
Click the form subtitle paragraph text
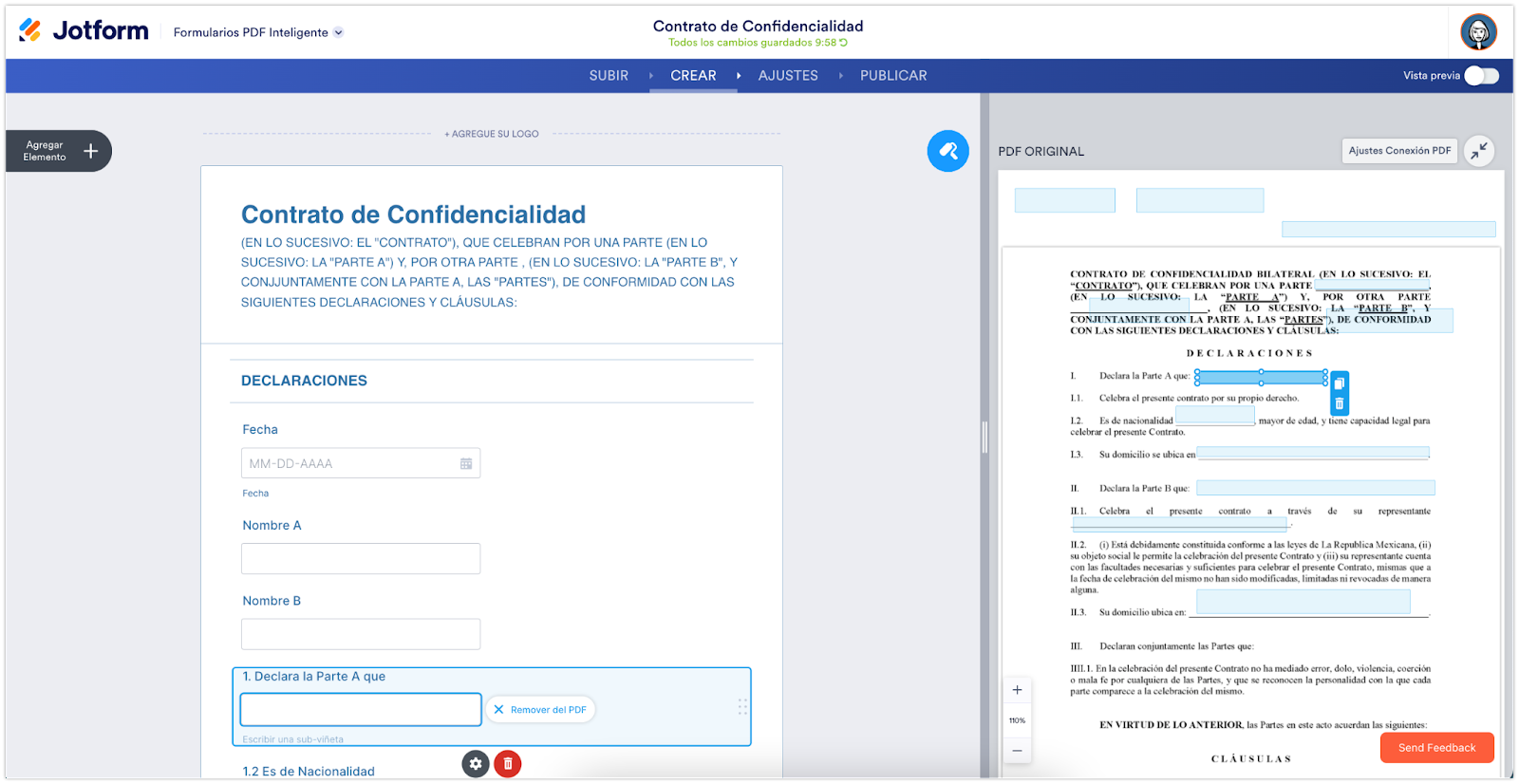[x=490, y=272]
